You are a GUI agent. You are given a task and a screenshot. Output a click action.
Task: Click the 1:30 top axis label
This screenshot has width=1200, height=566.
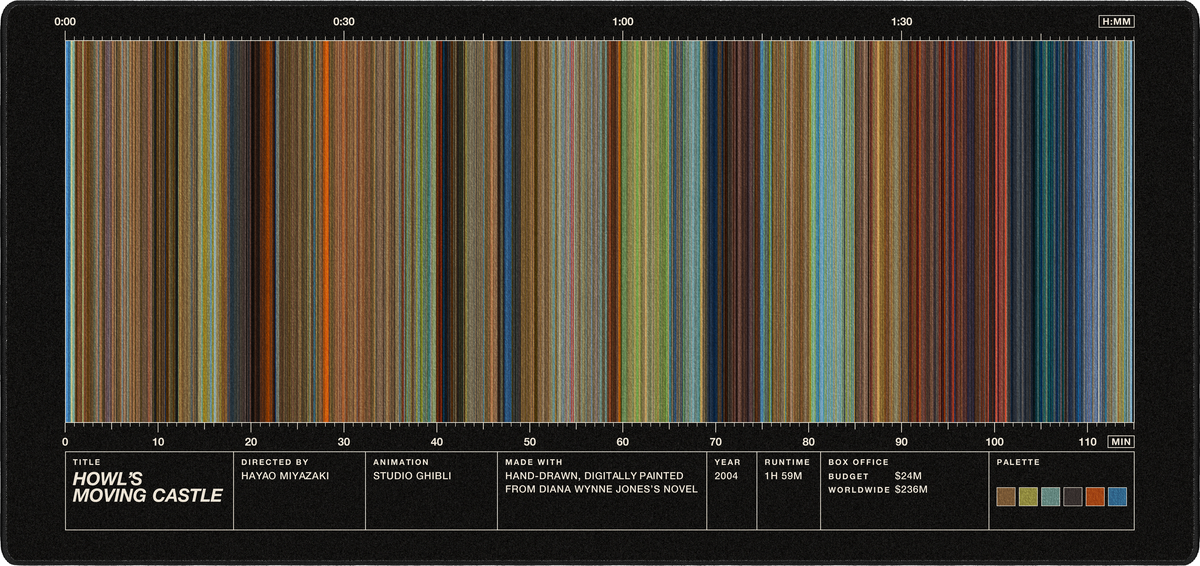(902, 21)
